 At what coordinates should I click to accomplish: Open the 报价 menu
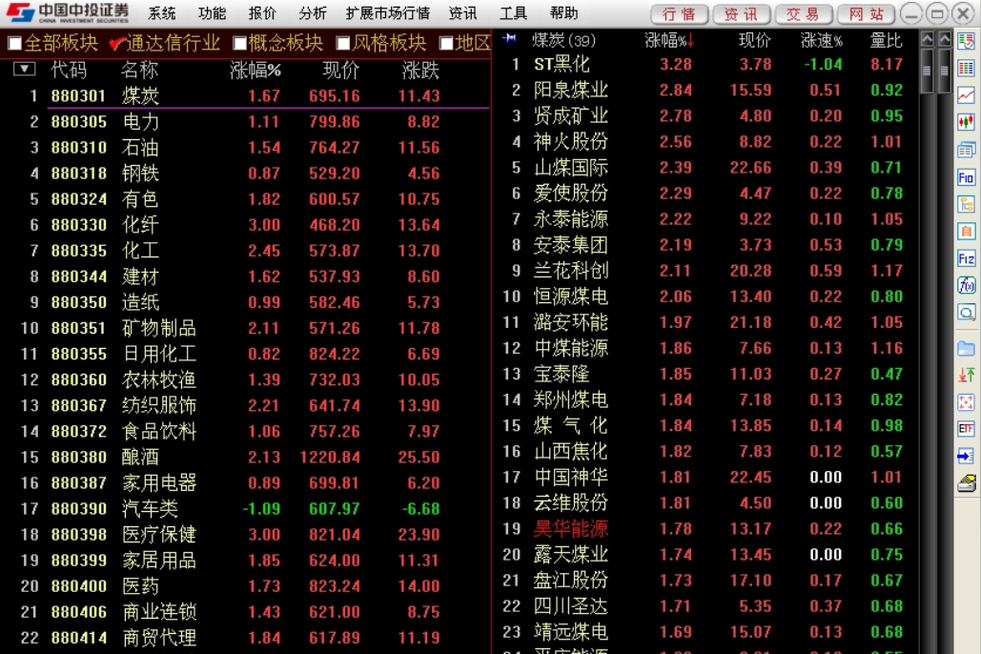coord(262,13)
